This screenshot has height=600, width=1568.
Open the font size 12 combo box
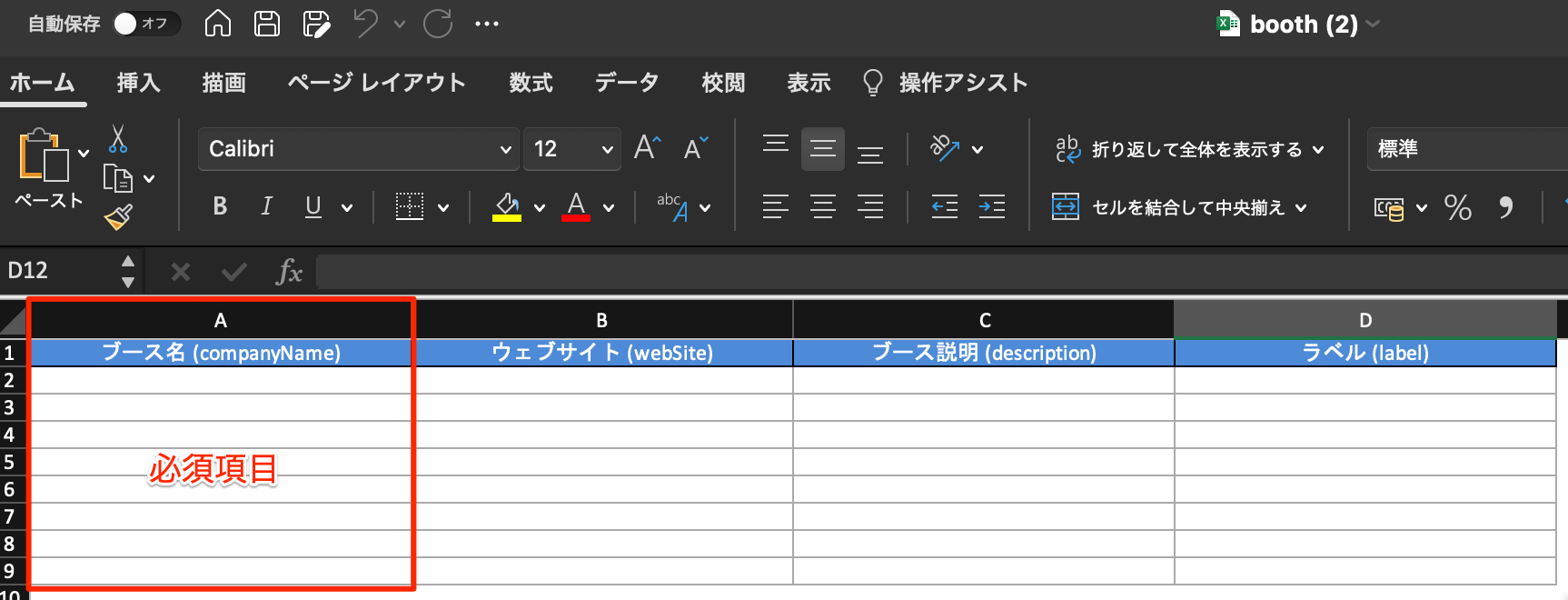click(572, 149)
